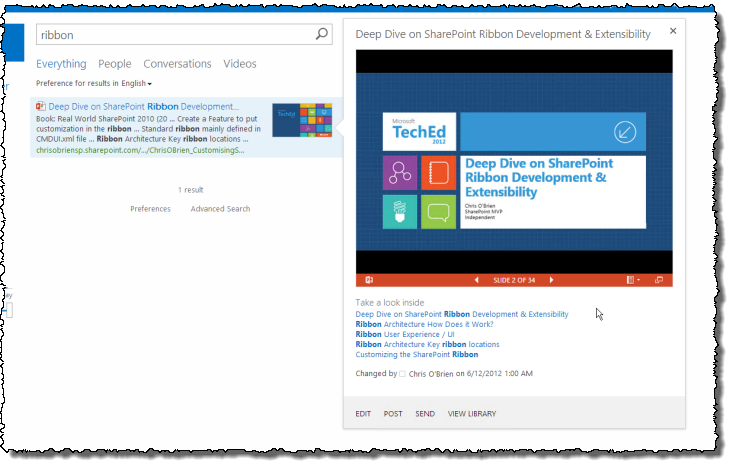Viewport: 735px width, 472px height.
Task: Click Chris O'Brien author name
Action: point(431,374)
